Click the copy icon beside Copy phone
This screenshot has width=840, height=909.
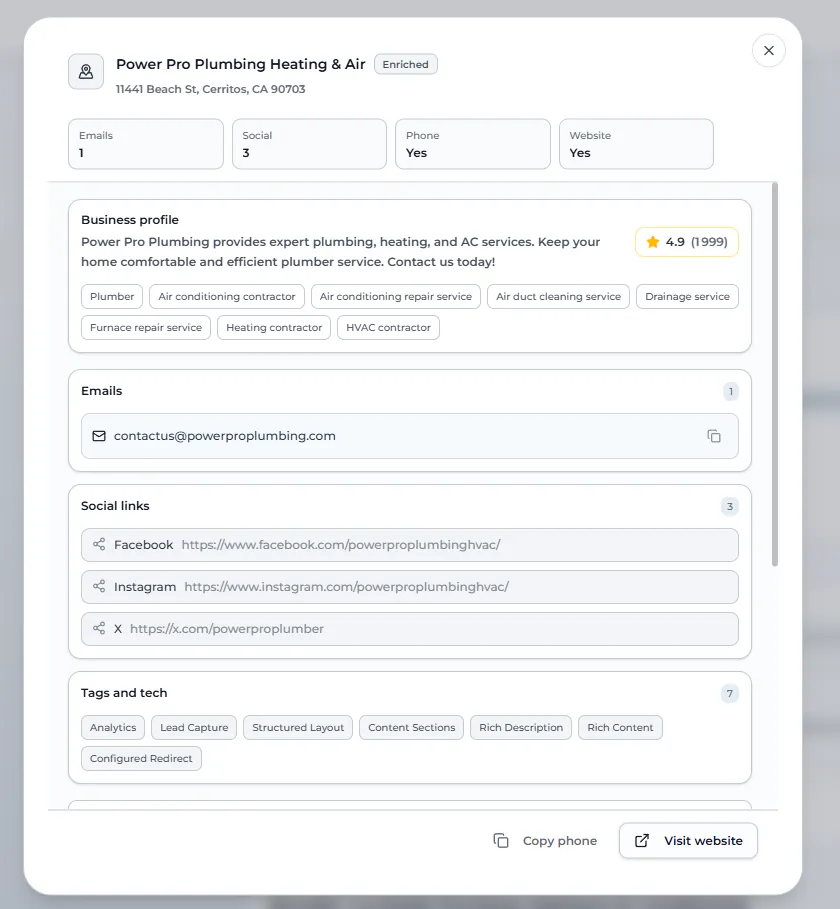click(501, 841)
